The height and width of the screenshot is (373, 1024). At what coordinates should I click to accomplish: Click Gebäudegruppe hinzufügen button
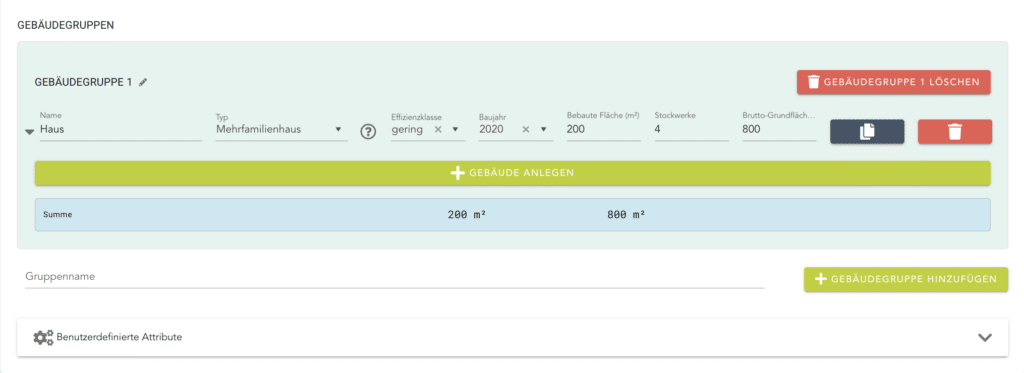pyautogui.click(x=906, y=279)
